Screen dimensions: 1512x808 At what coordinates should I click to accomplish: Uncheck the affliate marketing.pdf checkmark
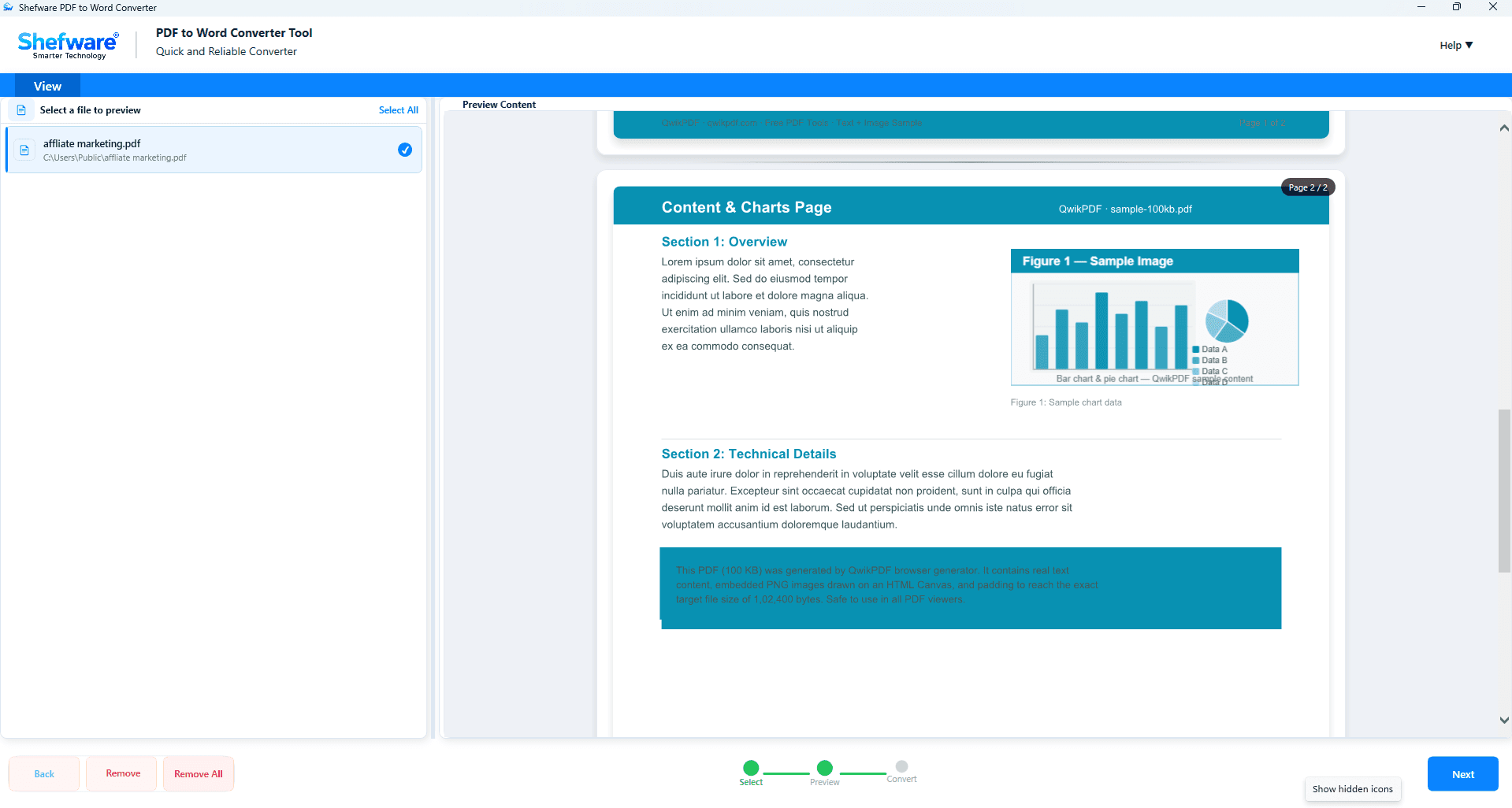tap(405, 150)
